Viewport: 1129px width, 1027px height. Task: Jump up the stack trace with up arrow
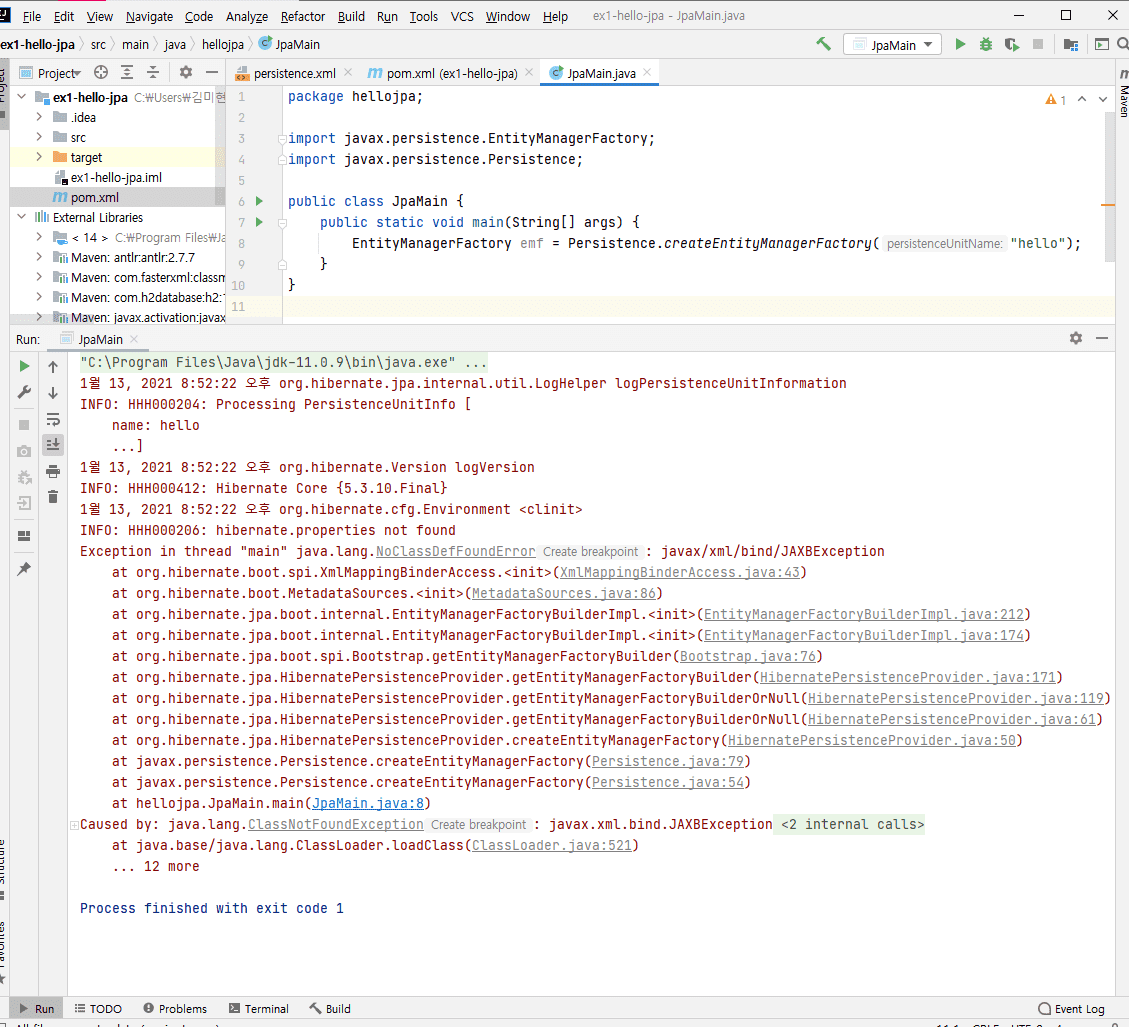pyautogui.click(x=53, y=367)
